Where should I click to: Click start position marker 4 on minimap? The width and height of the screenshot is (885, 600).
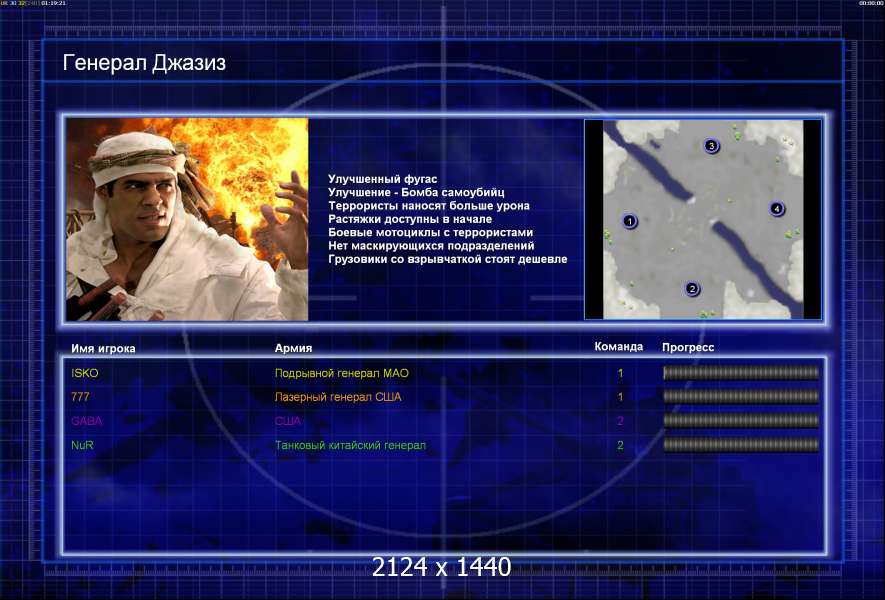pos(777,209)
